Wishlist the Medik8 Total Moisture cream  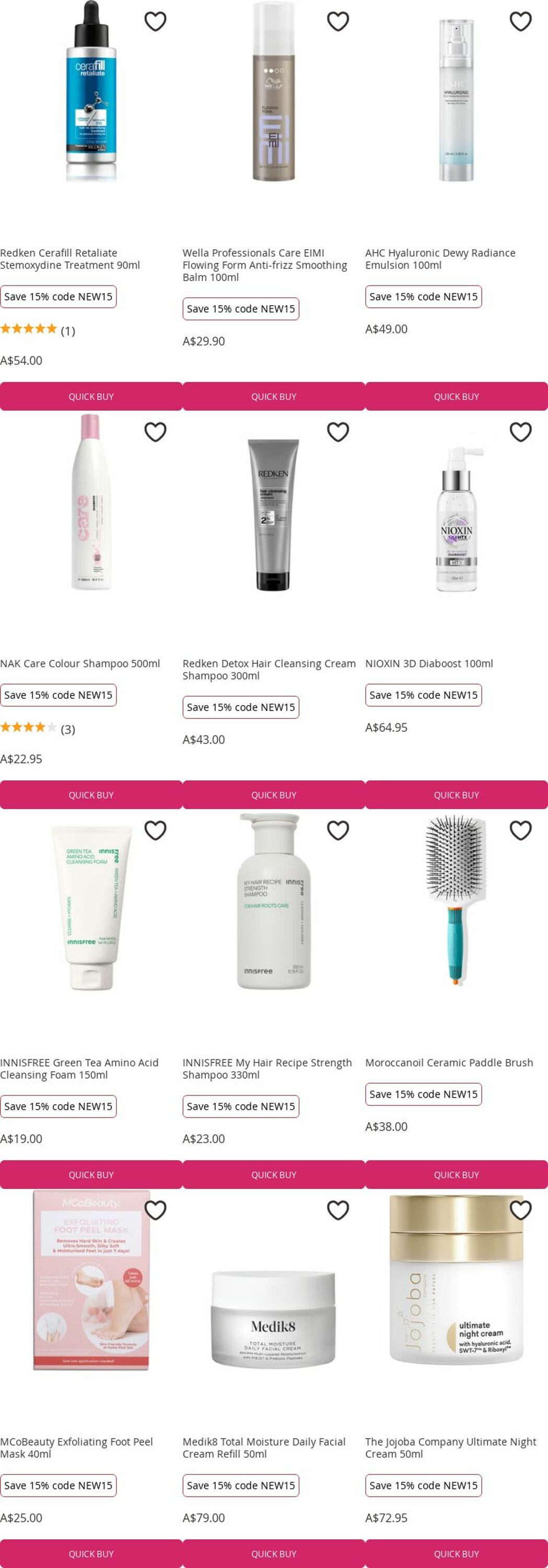(x=337, y=1210)
